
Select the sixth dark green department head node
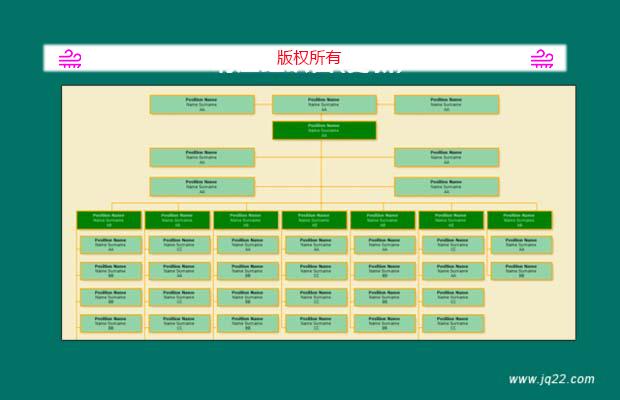(451, 219)
